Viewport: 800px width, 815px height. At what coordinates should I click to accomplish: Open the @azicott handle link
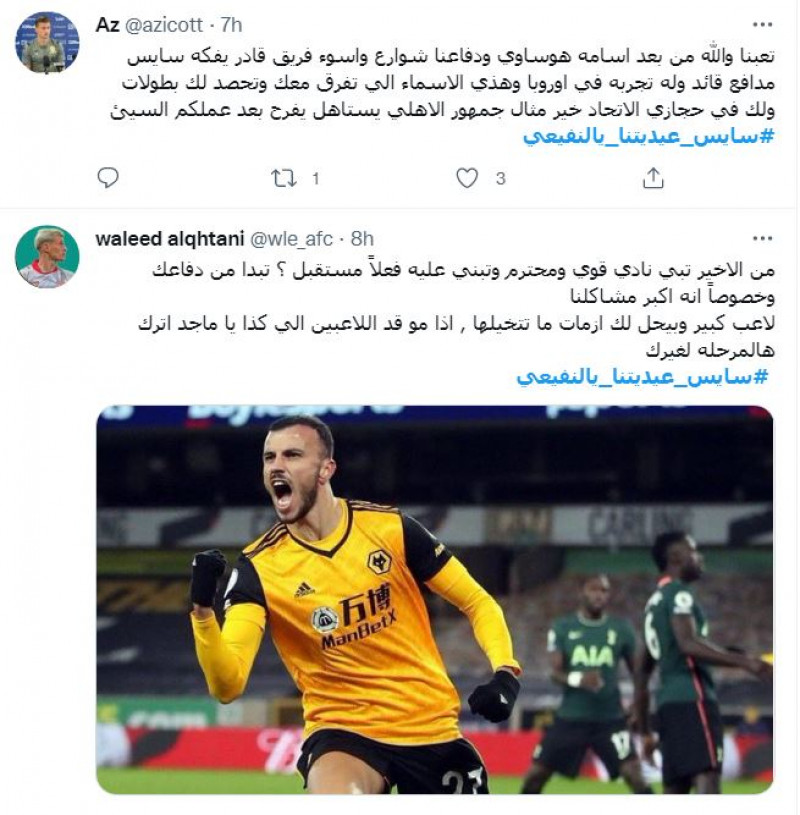coord(164,24)
